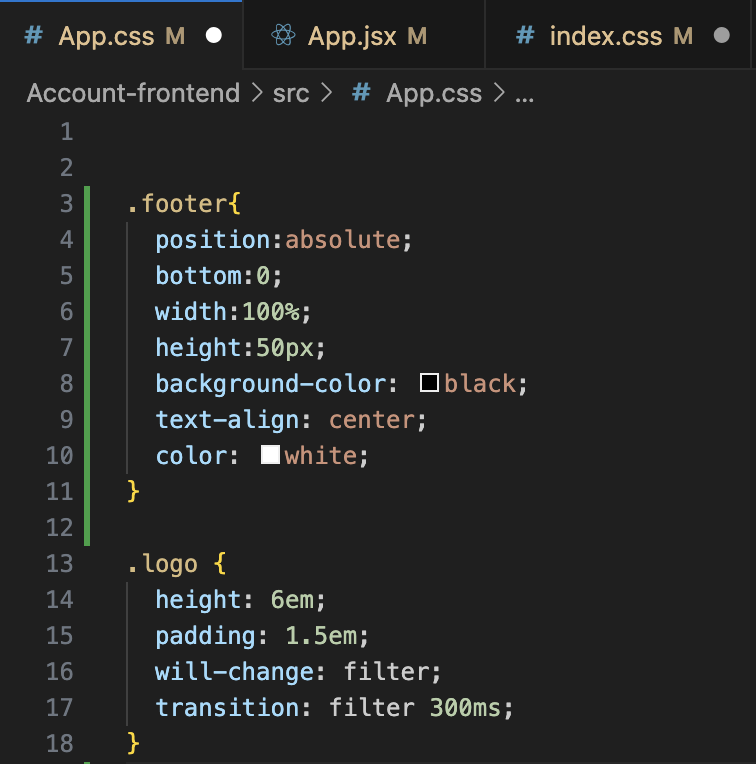This screenshot has height=764, width=756.
Task: Click the absolute value on line 4
Action: [x=343, y=240]
